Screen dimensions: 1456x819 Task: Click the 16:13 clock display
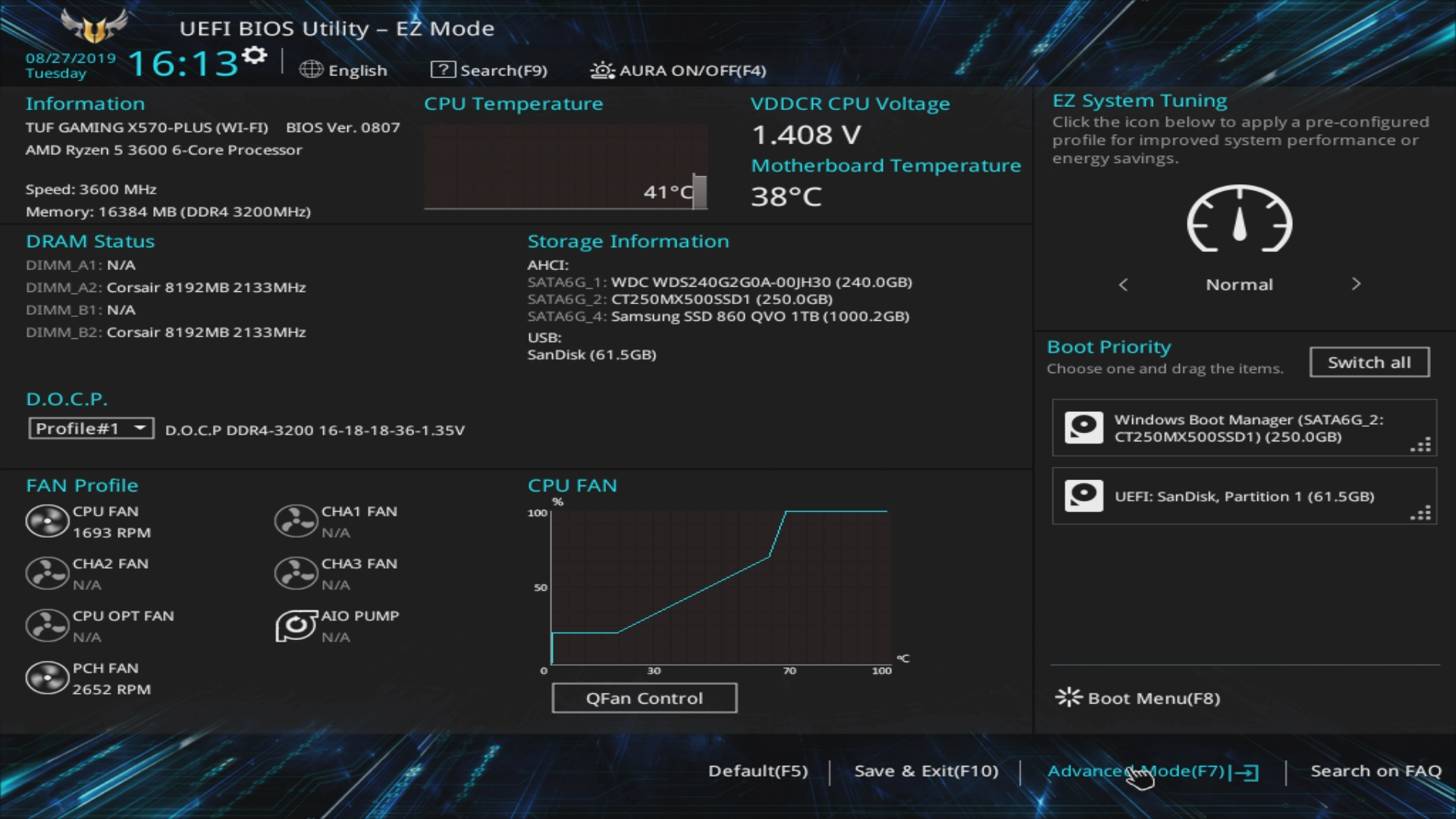[183, 64]
